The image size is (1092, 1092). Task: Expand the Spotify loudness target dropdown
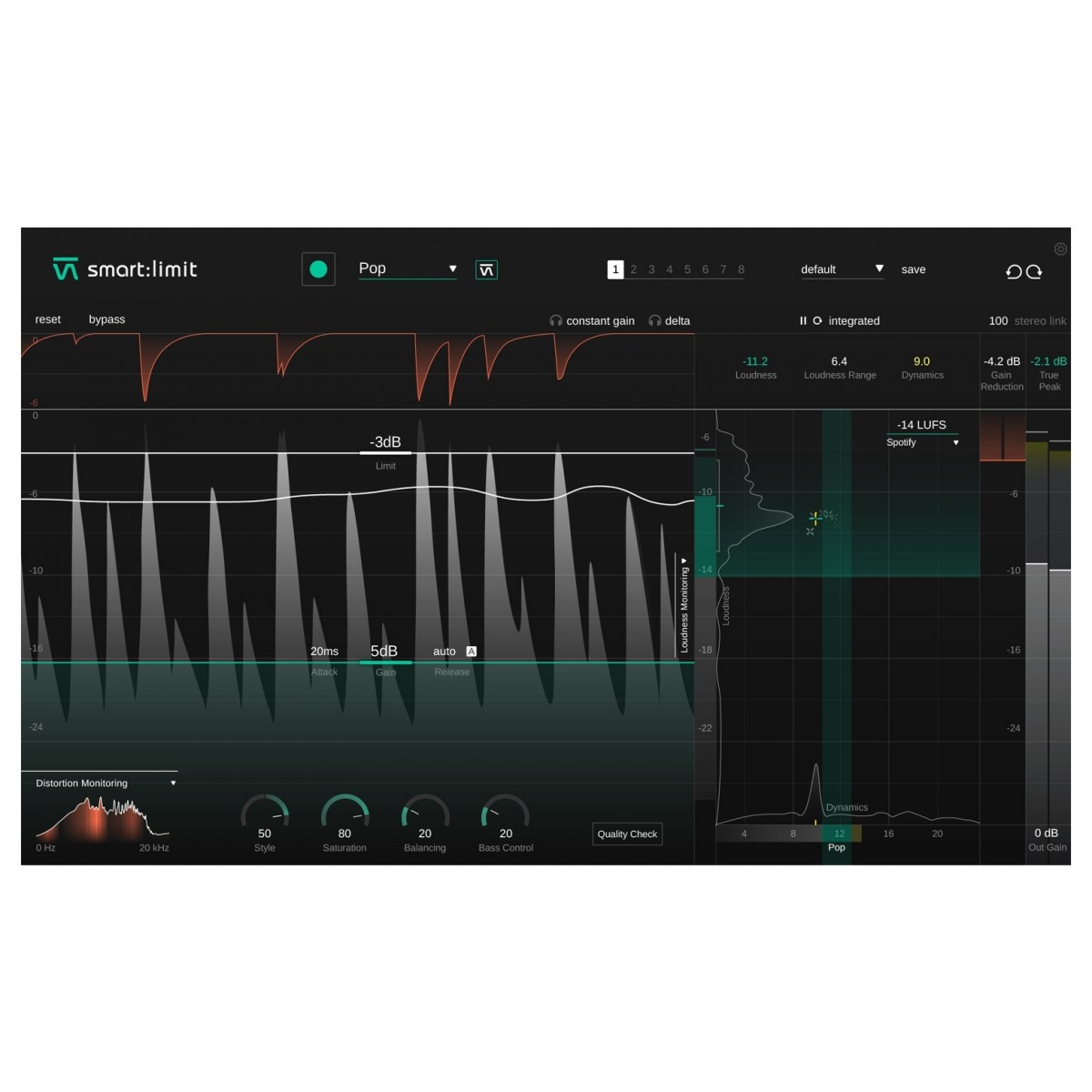coord(923,443)
